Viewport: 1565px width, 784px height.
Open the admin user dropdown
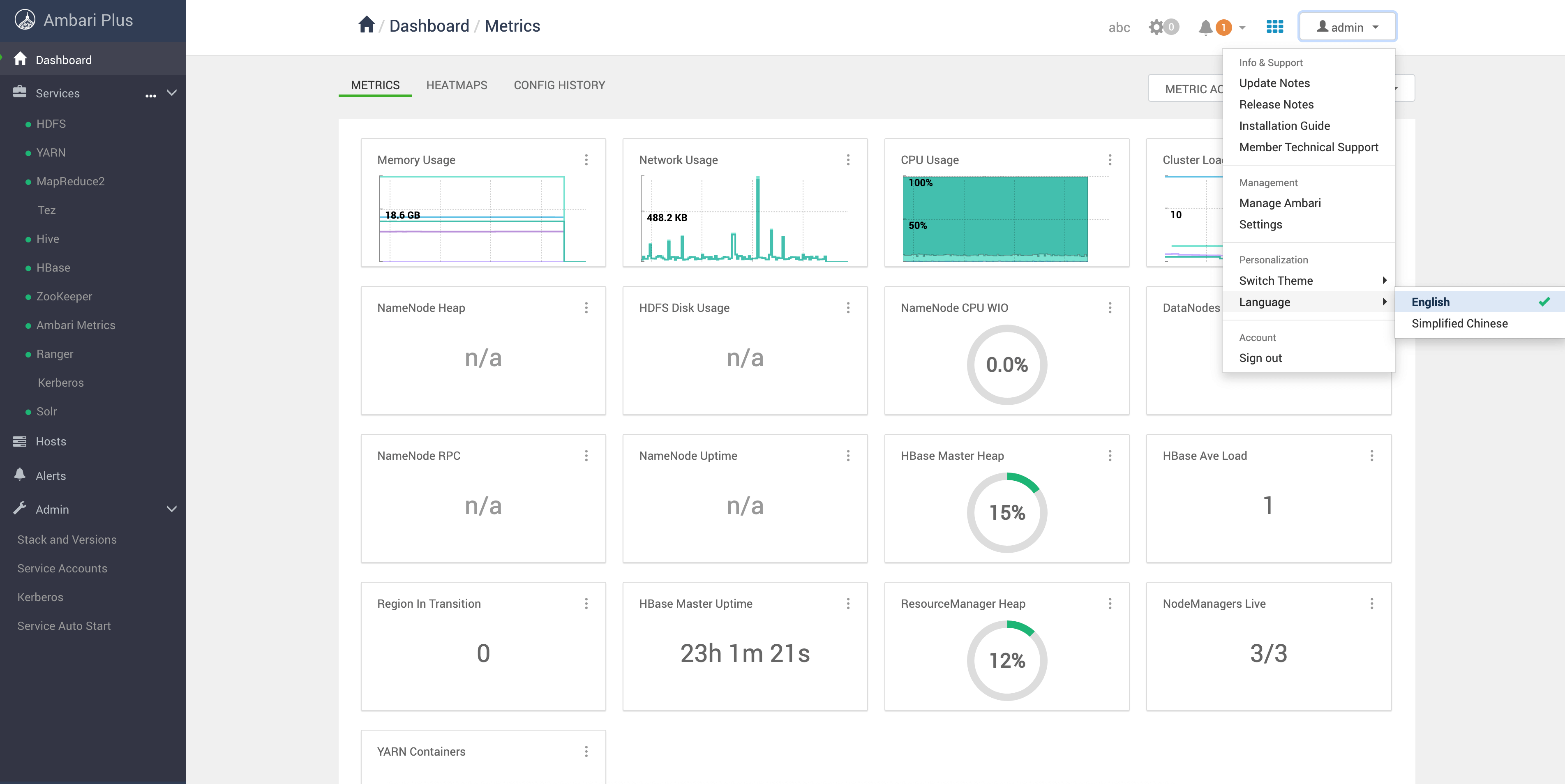pyautogui.click(x=1347, y=27)
